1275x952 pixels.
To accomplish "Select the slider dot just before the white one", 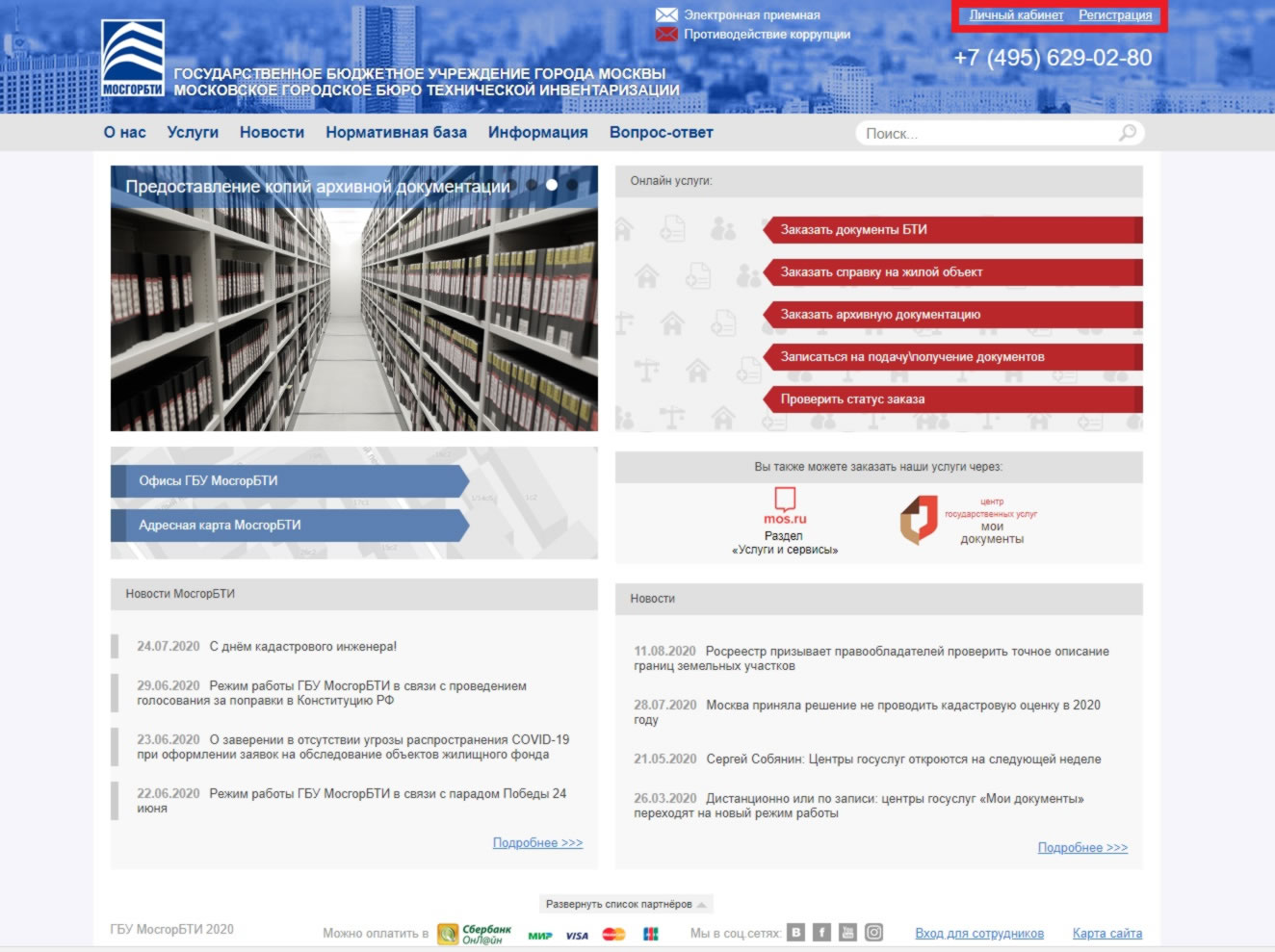I will (532, 185).
